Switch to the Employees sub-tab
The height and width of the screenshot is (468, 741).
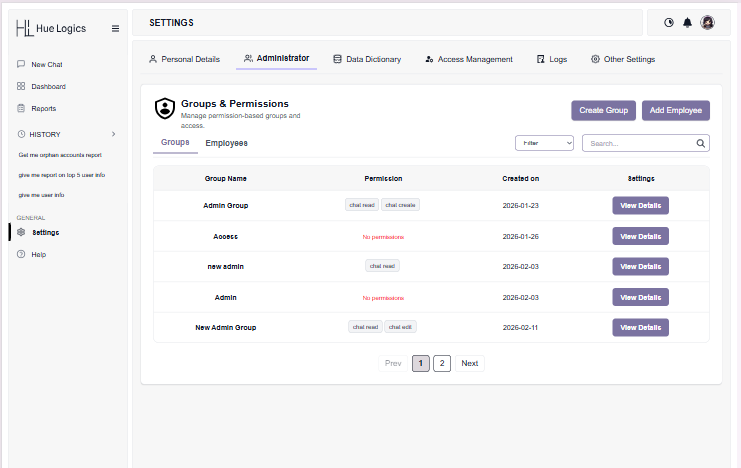point(226,143)
